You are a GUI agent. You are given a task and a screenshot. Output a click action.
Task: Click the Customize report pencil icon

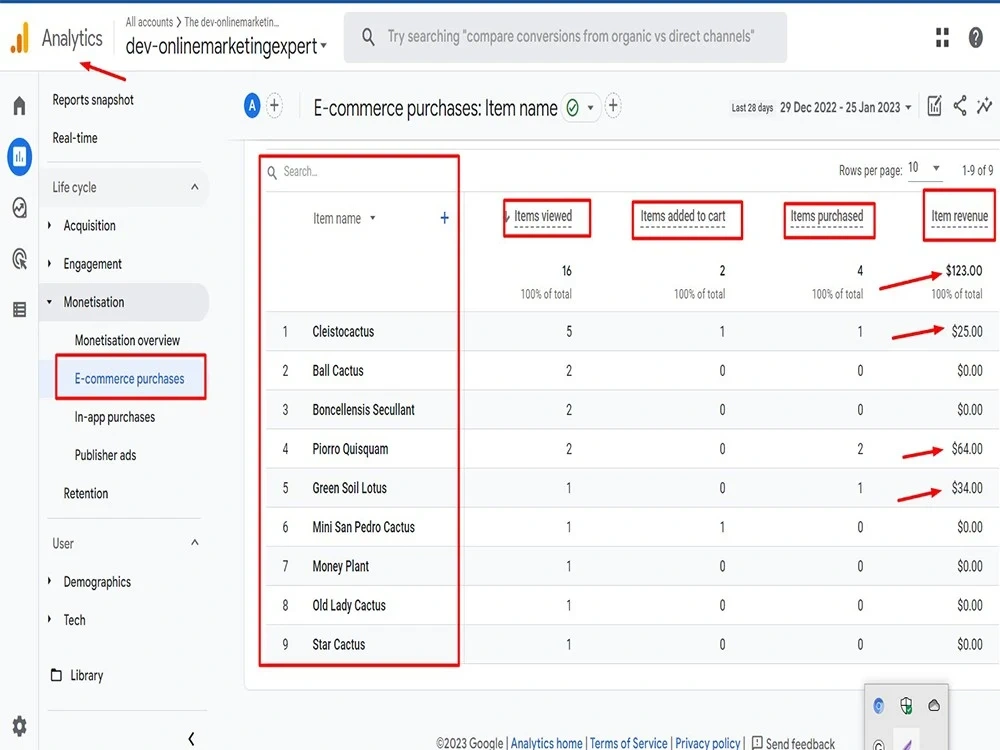coord(934,106)
